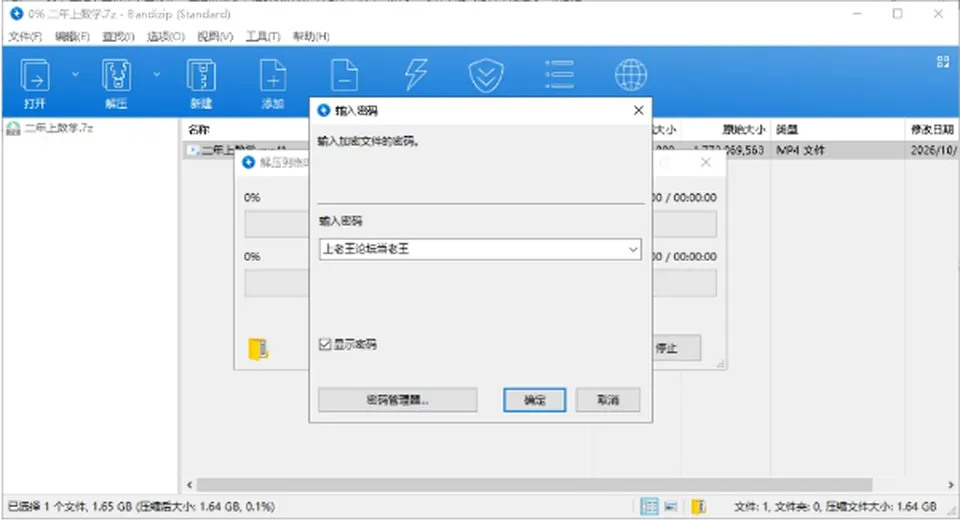Click the shield scan toolbar icon
The image size is (960, 521).
point(486,75)
